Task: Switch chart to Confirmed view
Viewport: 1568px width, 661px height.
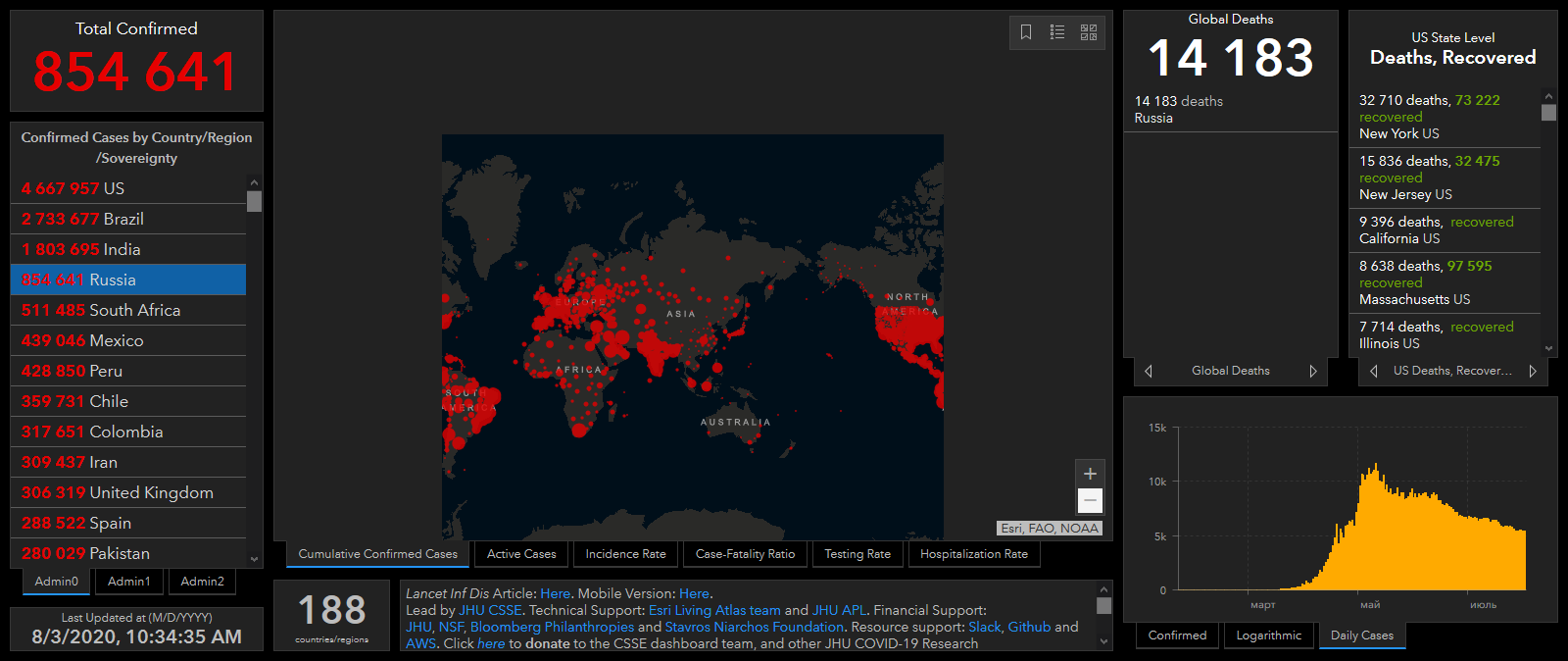Action: pos(1177,636)
